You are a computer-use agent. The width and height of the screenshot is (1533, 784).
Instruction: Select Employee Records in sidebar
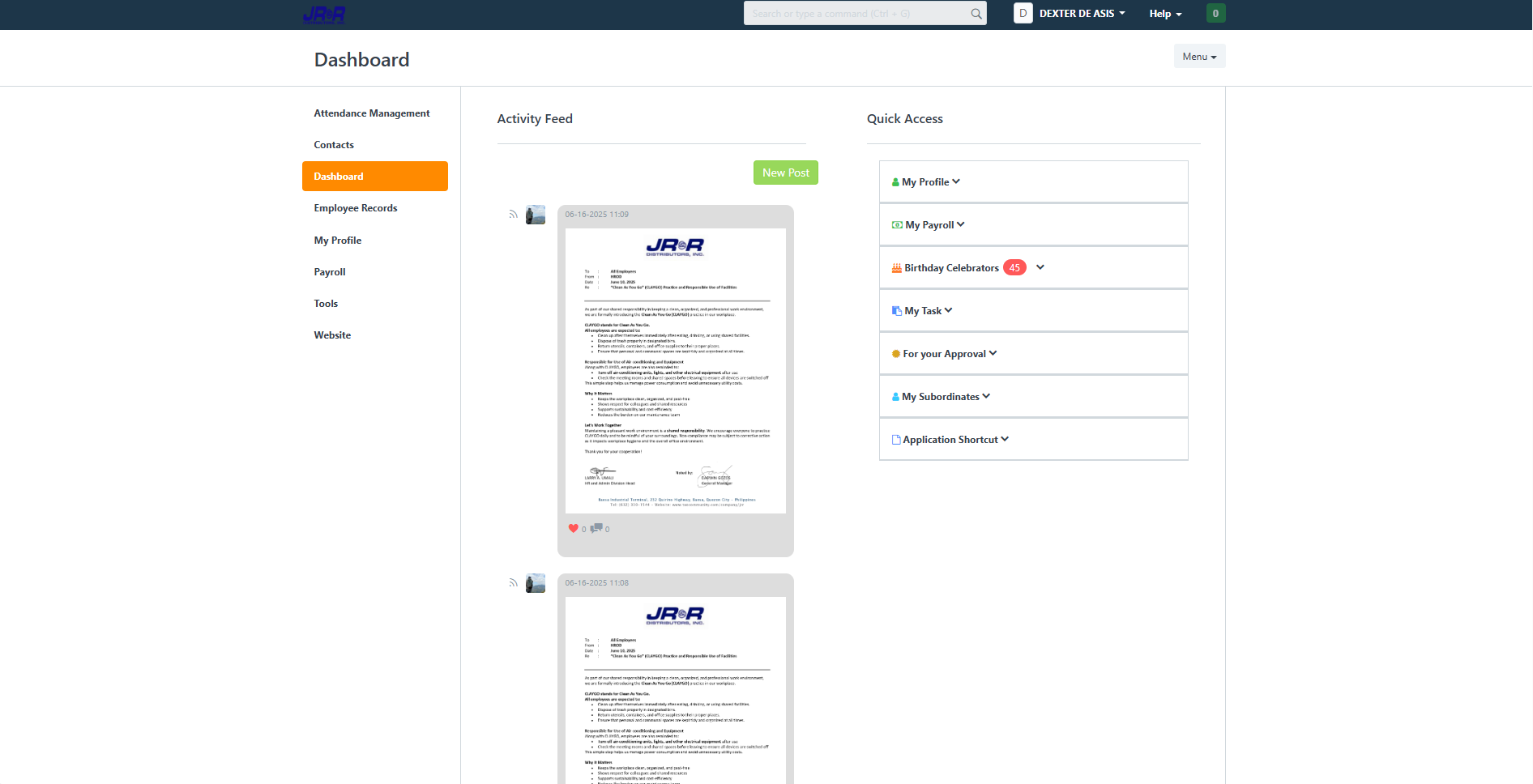click(x=356, y=208)
